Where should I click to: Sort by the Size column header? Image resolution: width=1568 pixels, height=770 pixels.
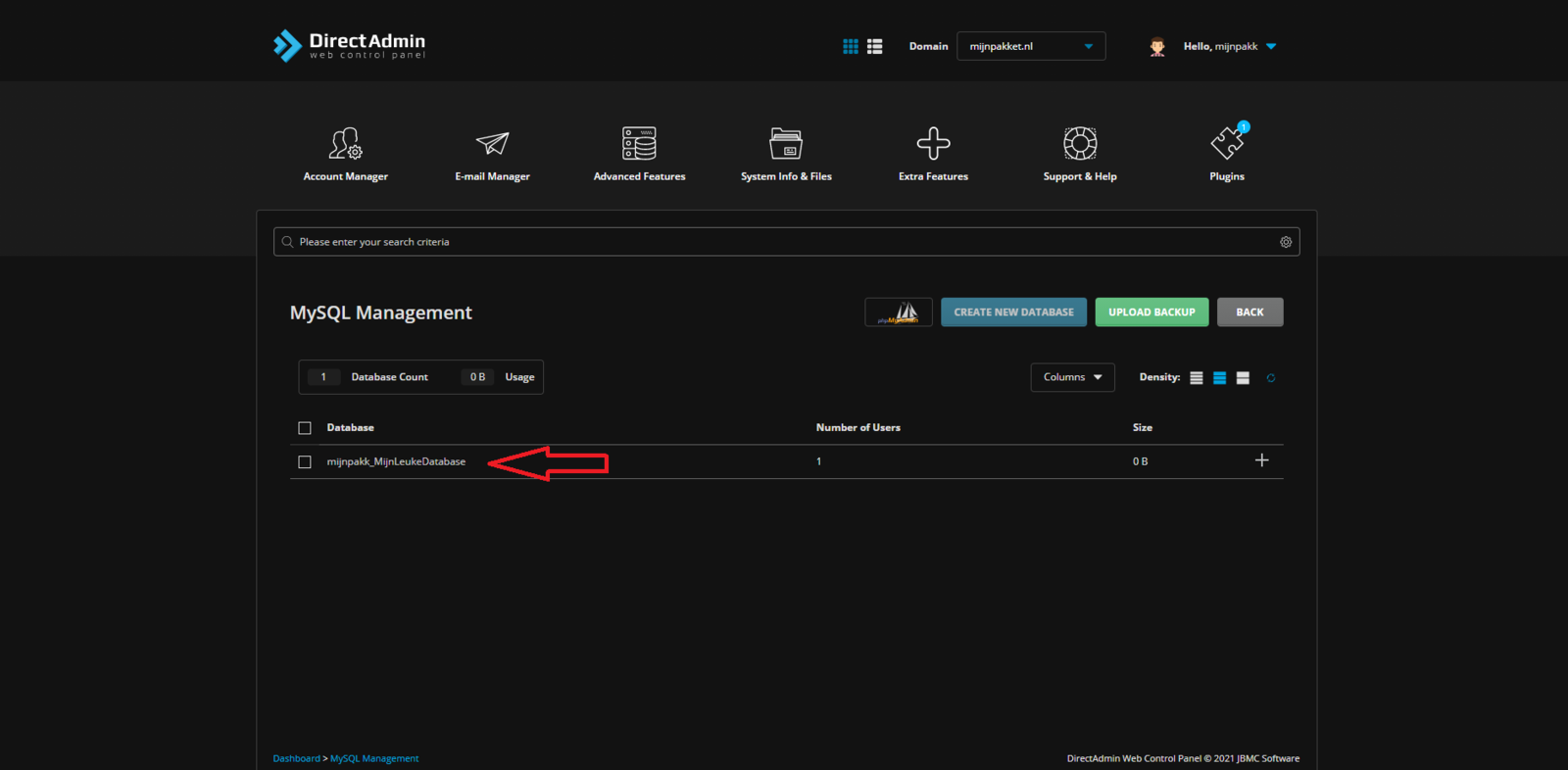(1143, 428)
